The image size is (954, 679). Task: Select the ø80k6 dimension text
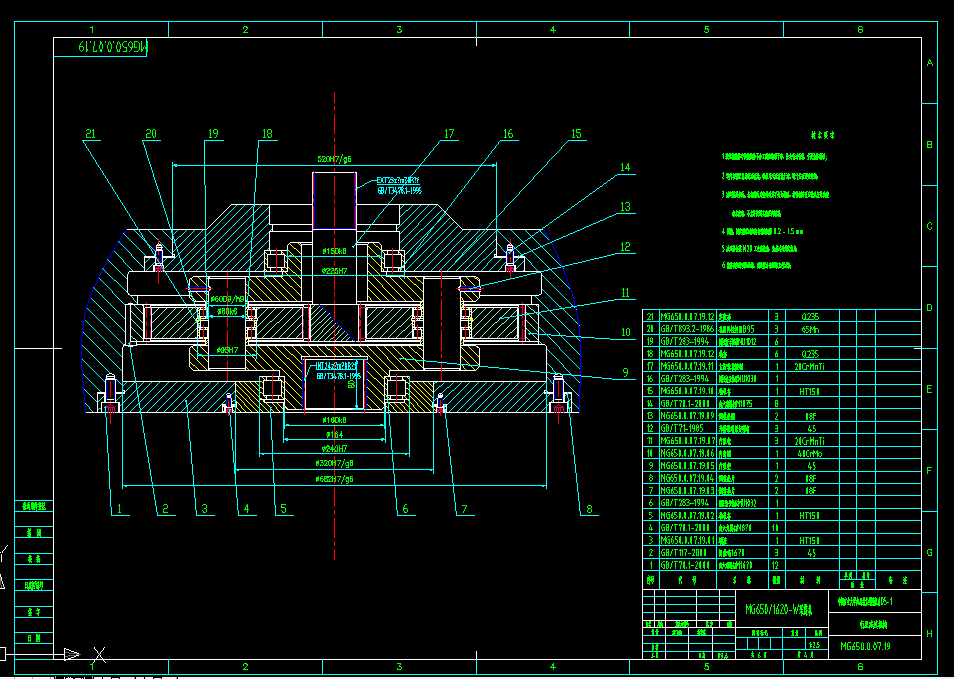click(228, 311)
